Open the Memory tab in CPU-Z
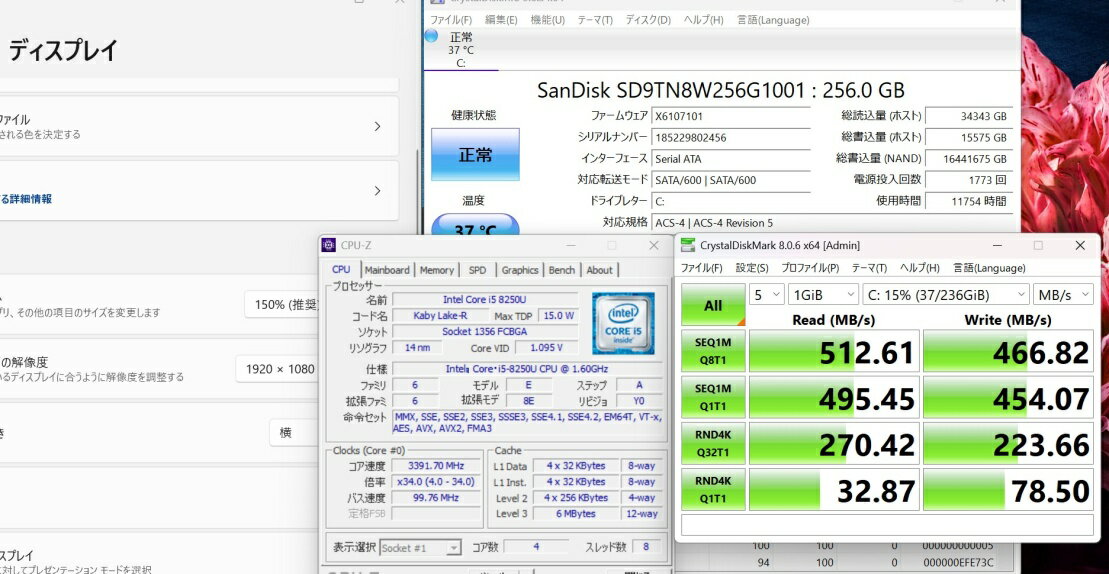Screen dimensions: 1109x574 (436, 270)
